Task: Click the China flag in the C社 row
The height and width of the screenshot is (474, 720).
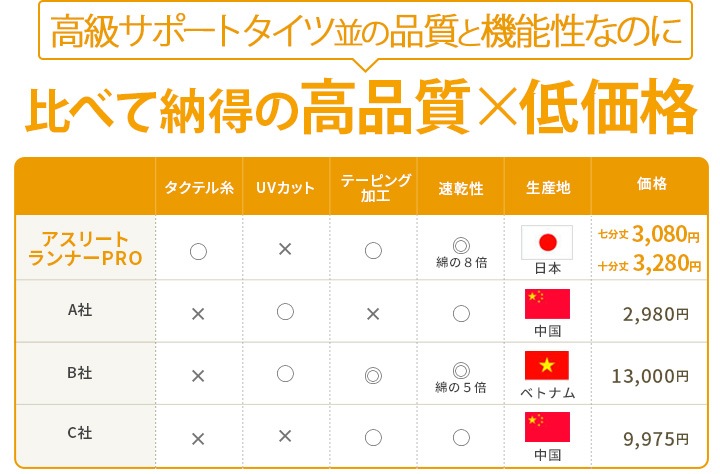Action: (547, 427)
